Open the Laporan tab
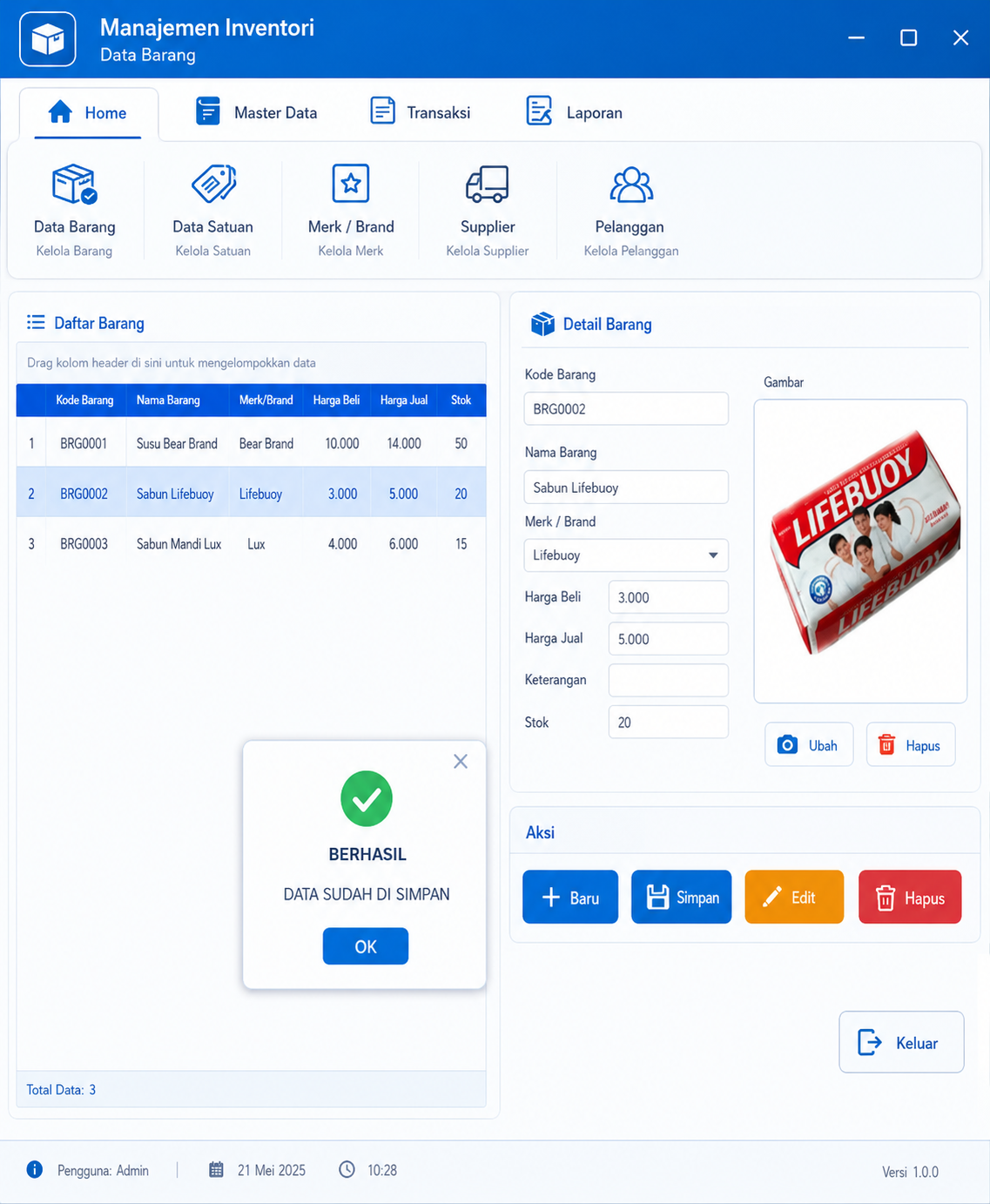 pyautogui.click(x=575, y=112)
